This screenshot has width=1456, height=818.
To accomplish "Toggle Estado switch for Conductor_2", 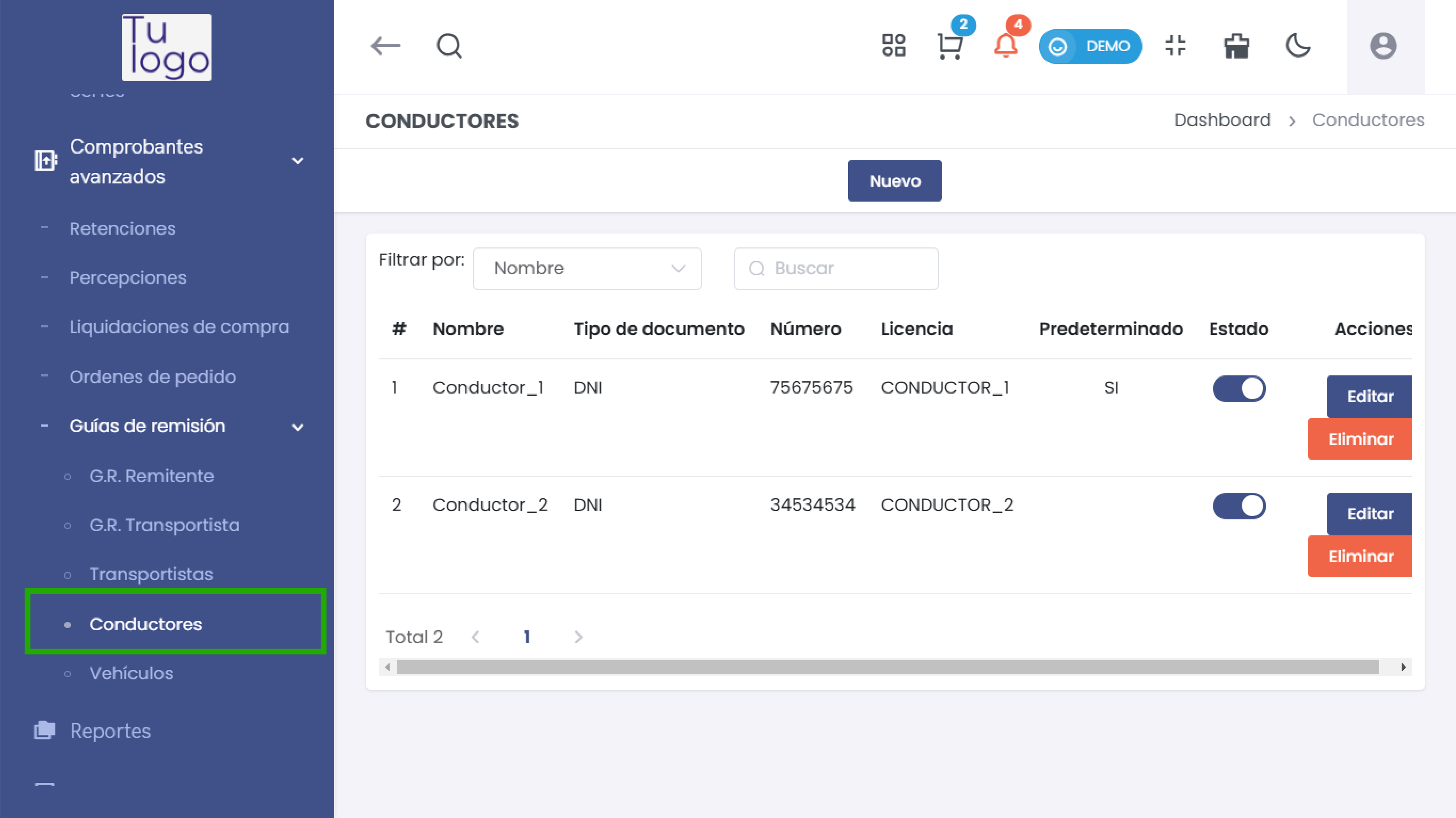I will [x=1238, y=506].
